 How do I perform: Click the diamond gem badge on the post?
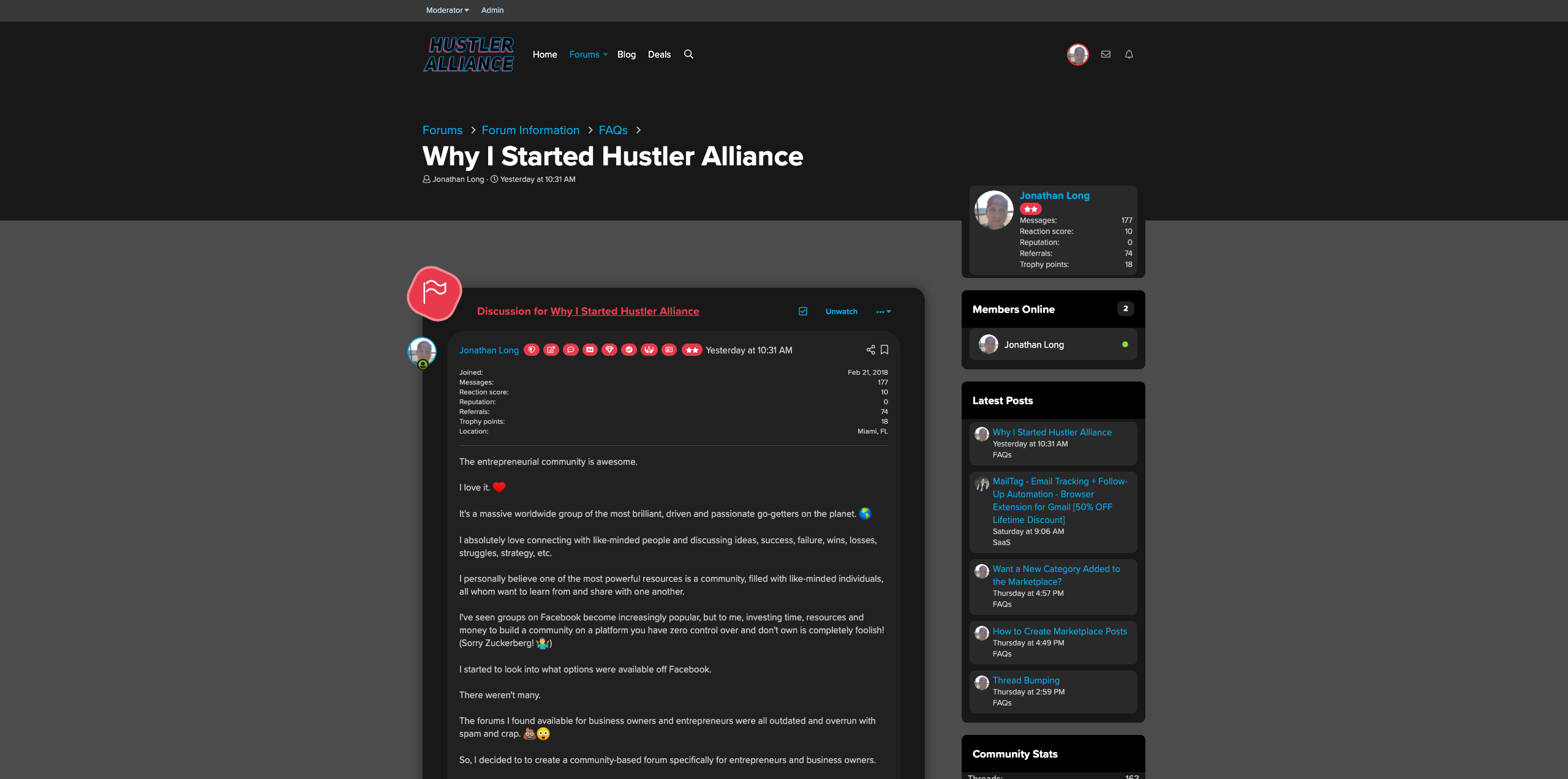click(x=610, y=350)
